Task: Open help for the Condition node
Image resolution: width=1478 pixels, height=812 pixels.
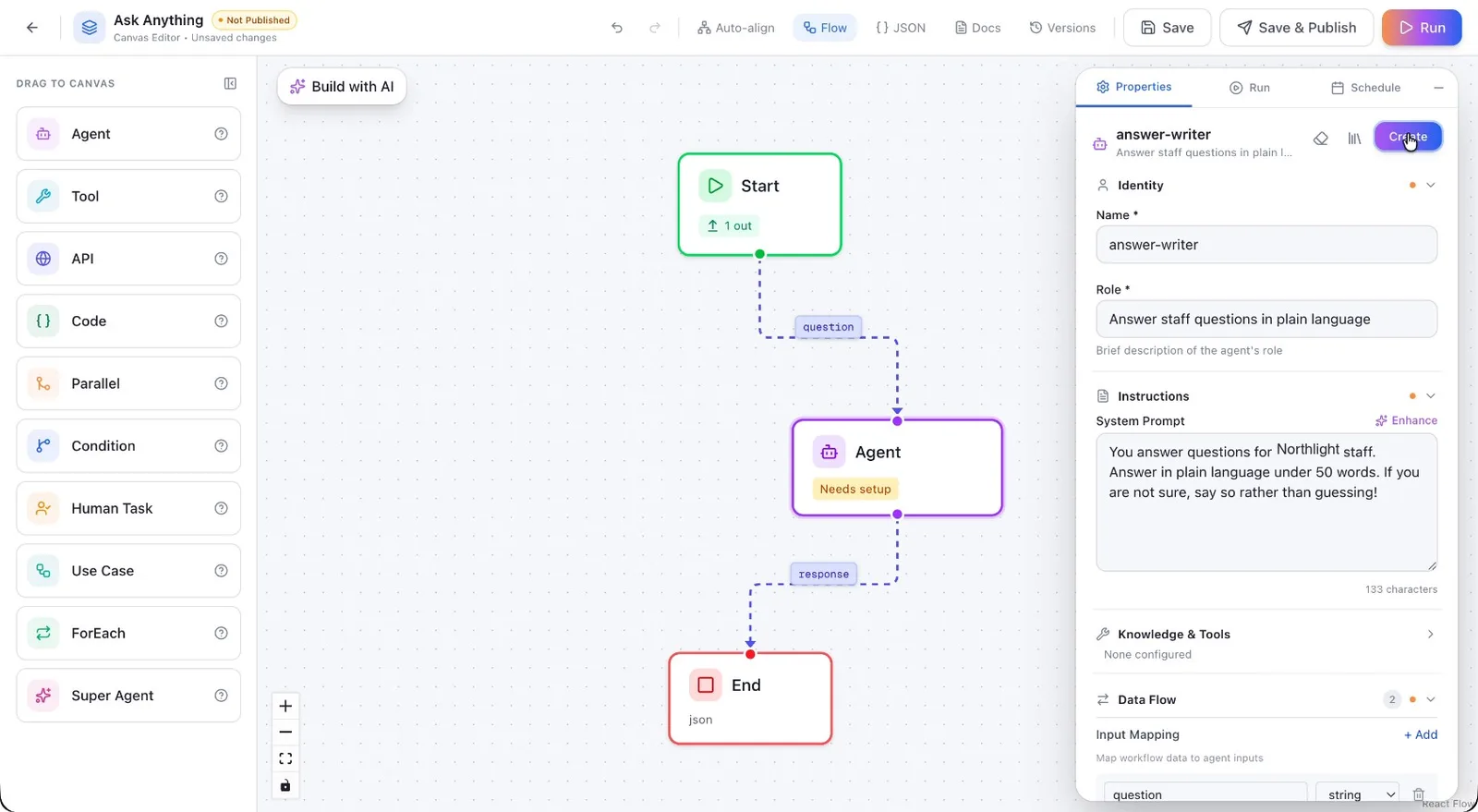Action: (221, 445)
